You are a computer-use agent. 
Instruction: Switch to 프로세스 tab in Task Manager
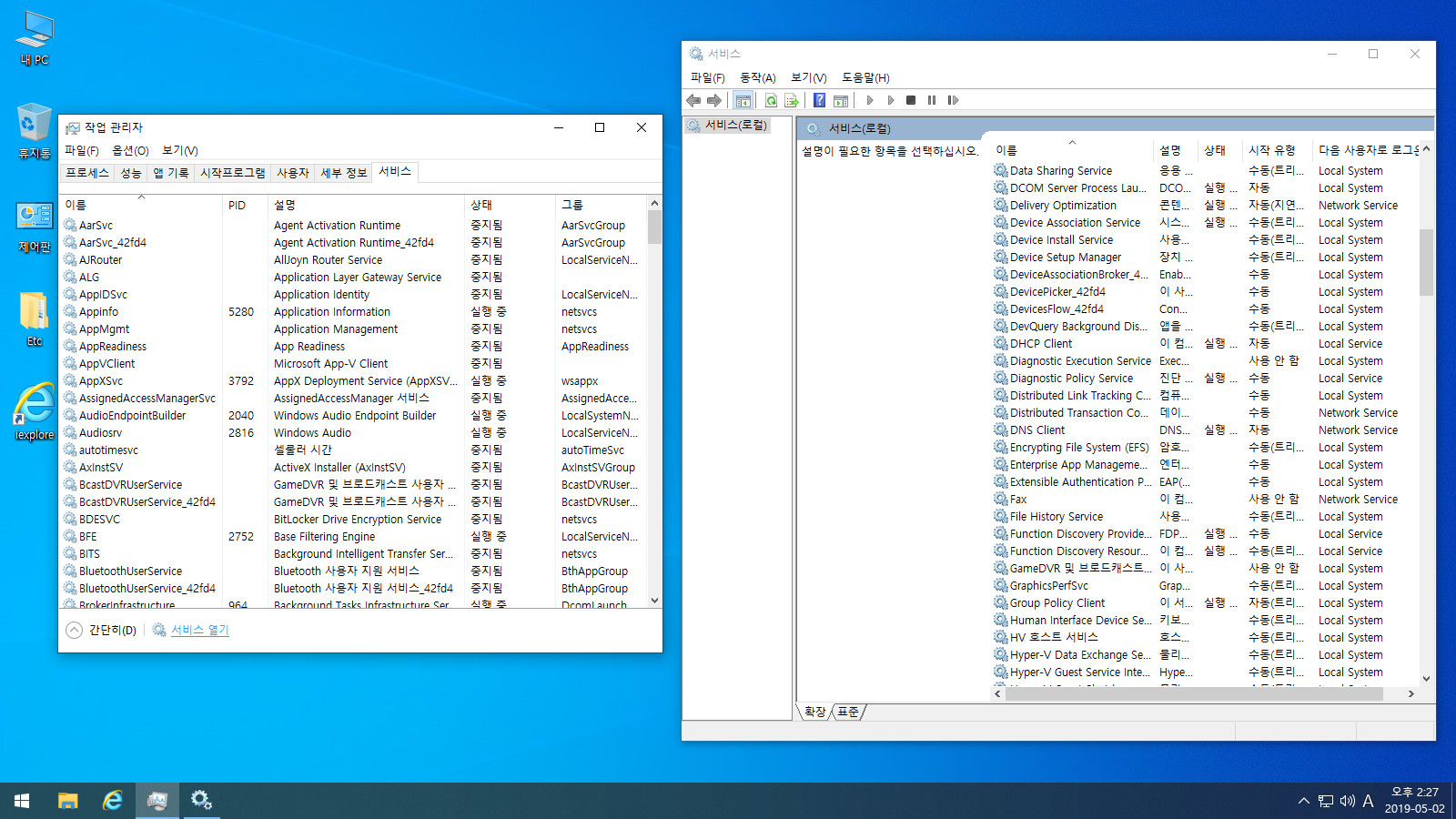(87, 173)
